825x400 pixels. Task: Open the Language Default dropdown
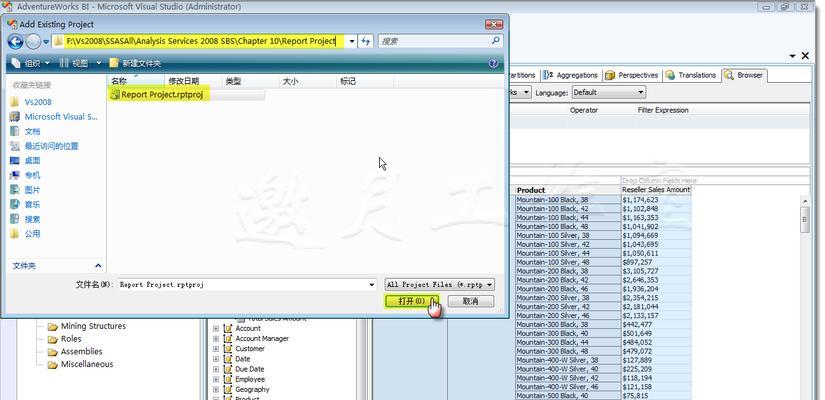608,92
